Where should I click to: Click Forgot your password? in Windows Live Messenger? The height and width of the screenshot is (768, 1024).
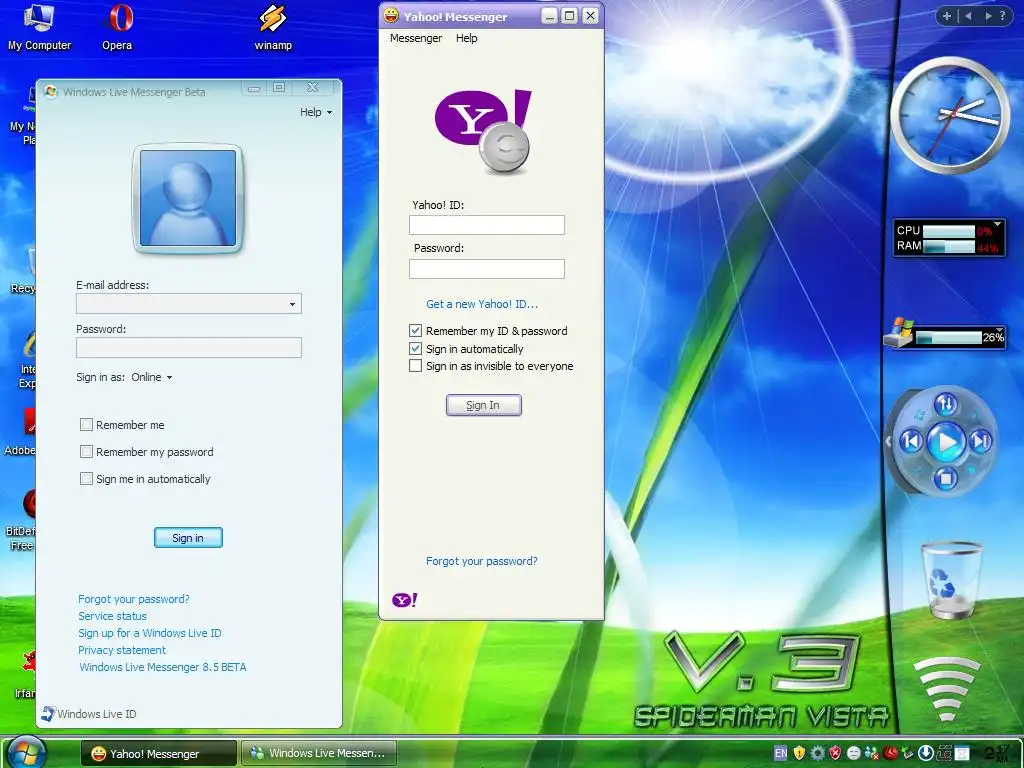click(x=134, y=599)
